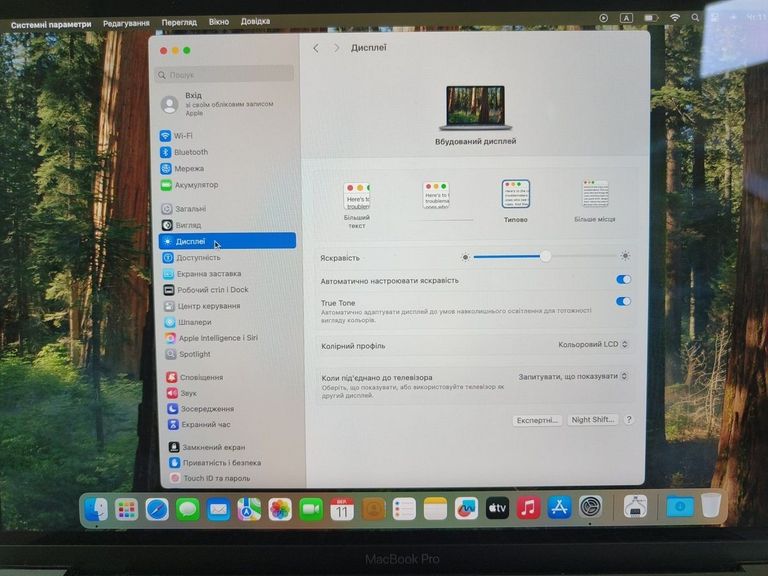Select Типово default resolution option
Image resolution: width=768 pixels, height=576 pixels.
516,201
